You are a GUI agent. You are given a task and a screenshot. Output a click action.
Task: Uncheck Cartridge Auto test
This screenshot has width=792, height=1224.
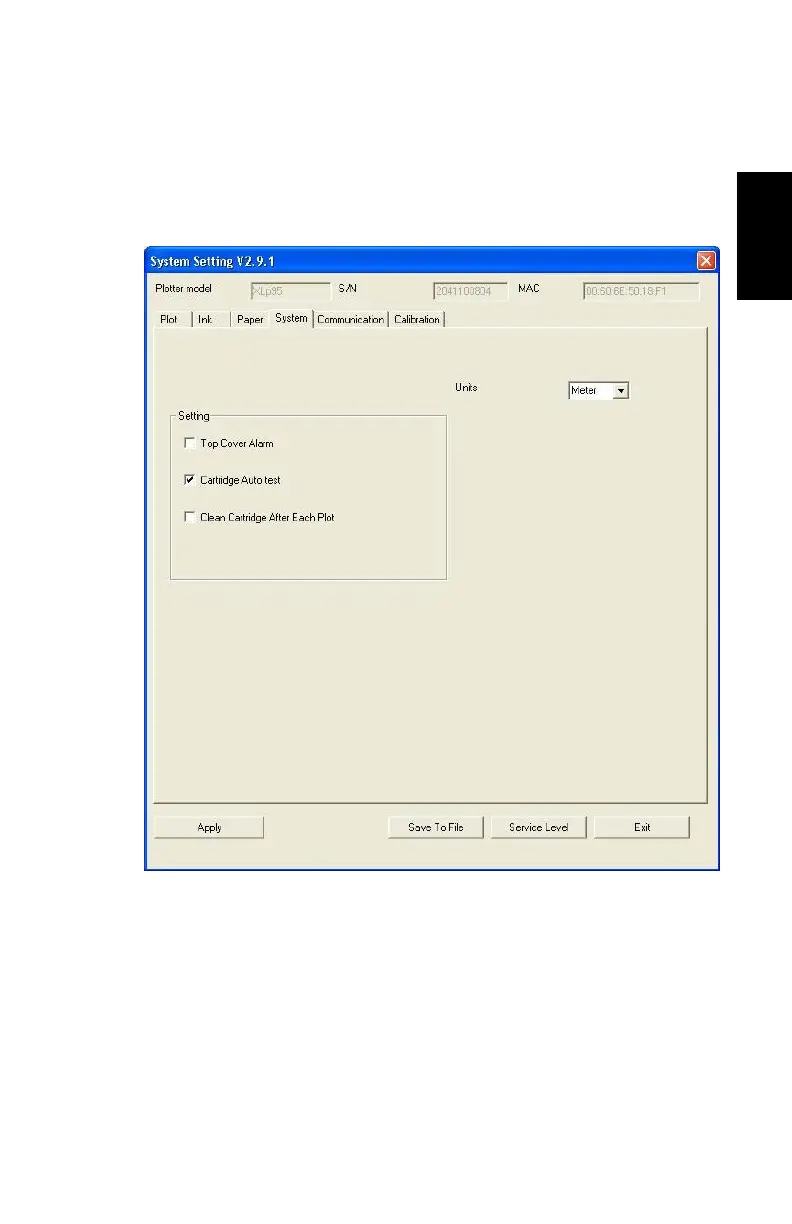click(190, 480)
